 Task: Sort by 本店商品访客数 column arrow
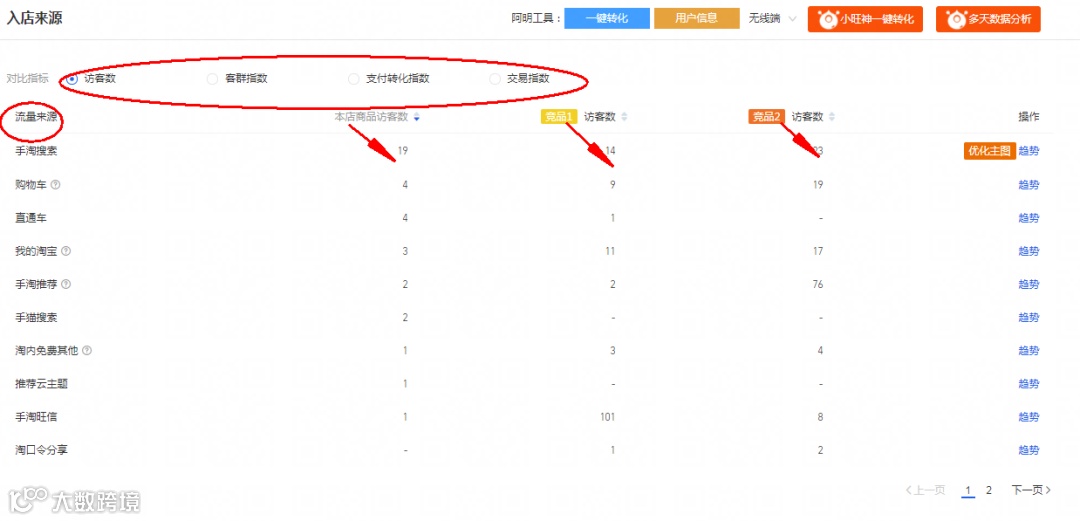(x=416, y=118)
